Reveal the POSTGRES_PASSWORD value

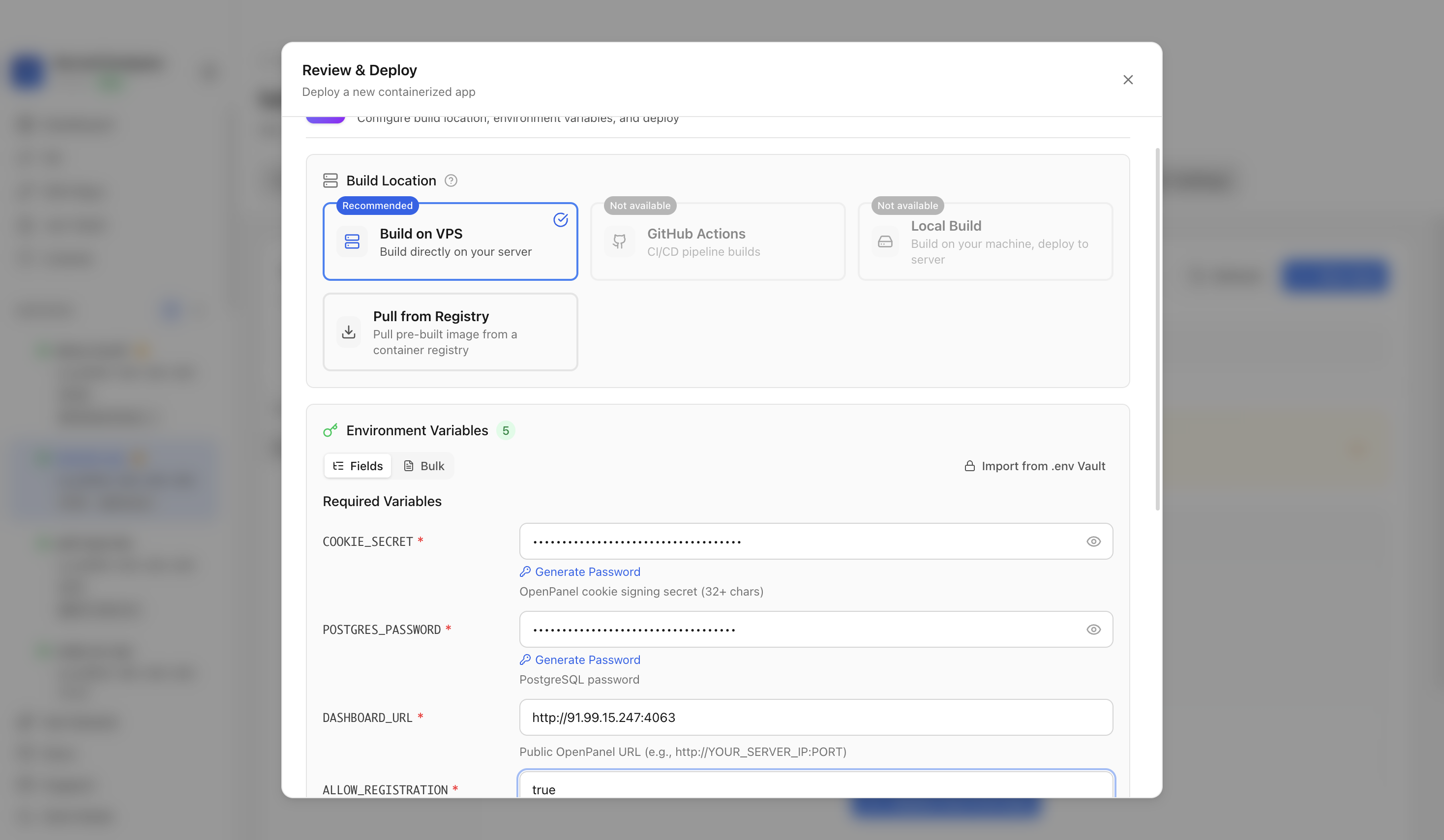tap(1093, 629)
